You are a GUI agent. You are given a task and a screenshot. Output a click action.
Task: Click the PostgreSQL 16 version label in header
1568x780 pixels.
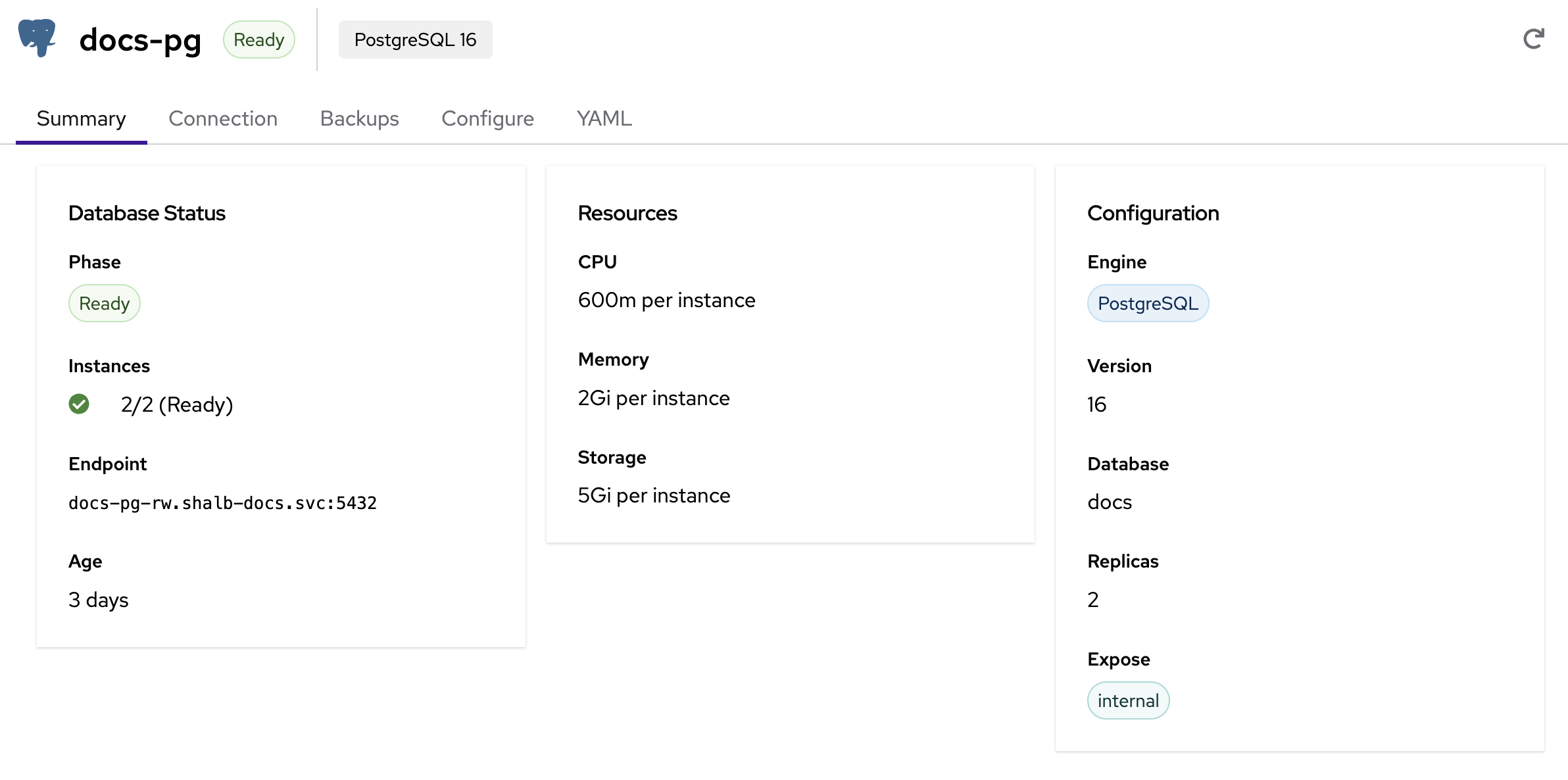coord(415,39)
